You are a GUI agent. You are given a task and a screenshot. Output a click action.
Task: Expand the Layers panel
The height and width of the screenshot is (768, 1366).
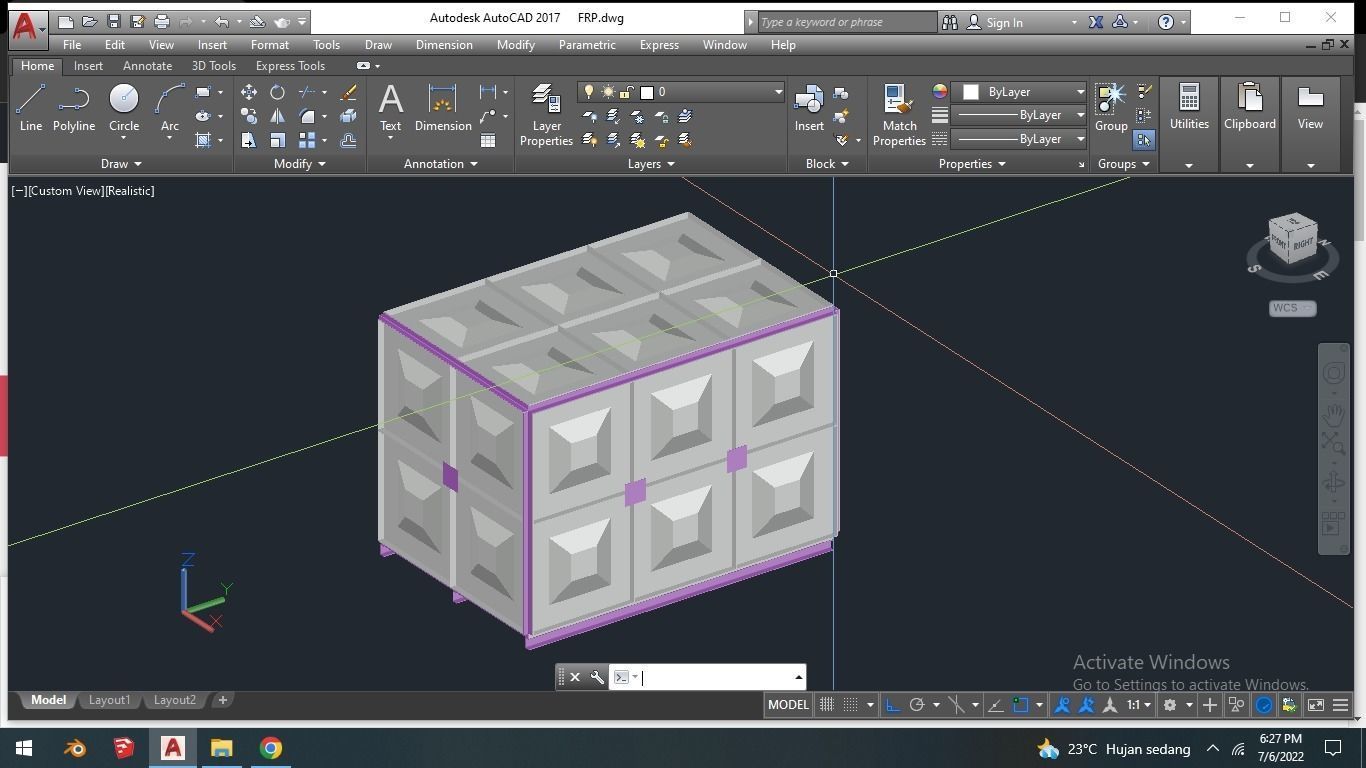click(x=651, y=164)
